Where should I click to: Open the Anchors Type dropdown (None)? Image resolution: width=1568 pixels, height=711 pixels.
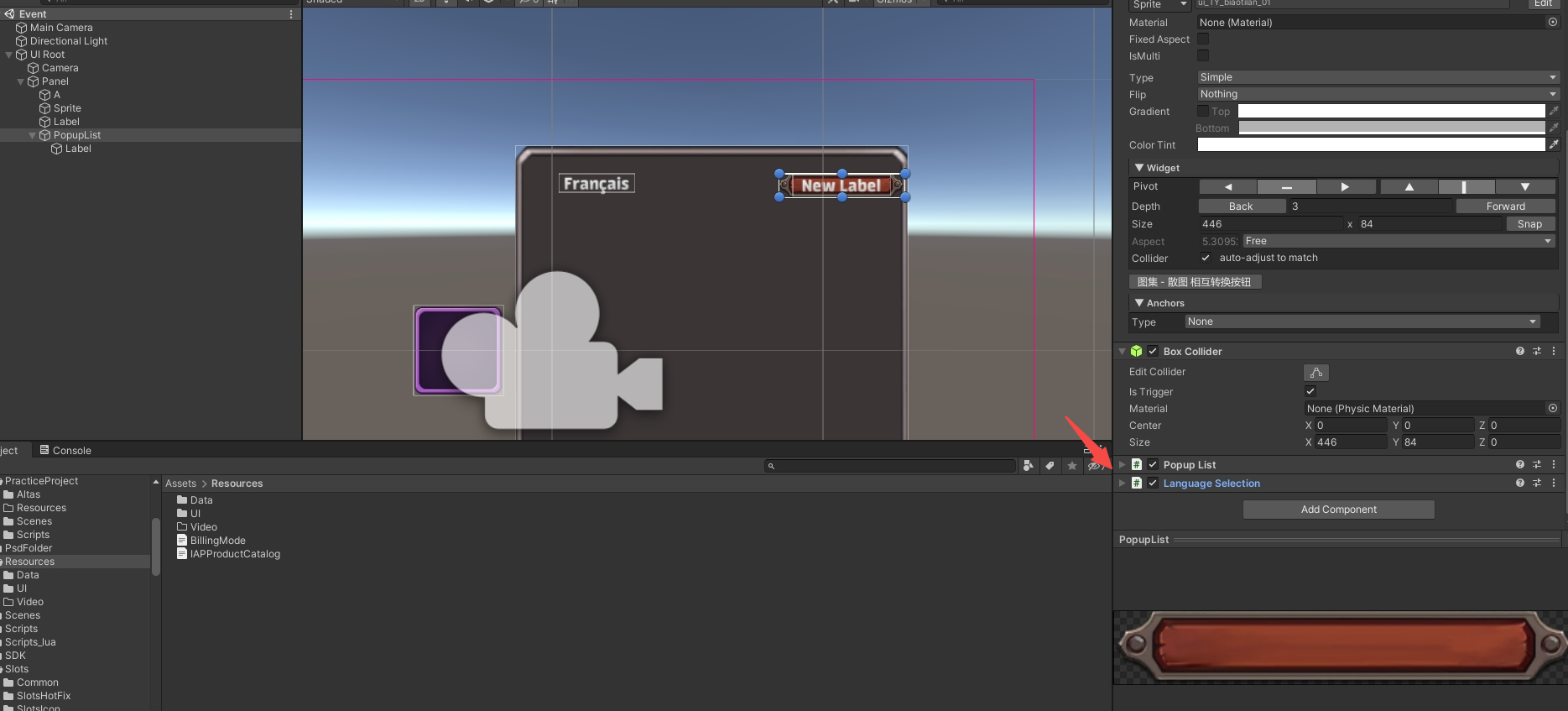(x=1362, y=322)
